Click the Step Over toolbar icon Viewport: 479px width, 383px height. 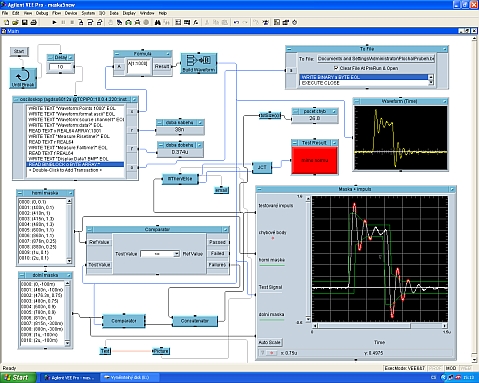90,23
